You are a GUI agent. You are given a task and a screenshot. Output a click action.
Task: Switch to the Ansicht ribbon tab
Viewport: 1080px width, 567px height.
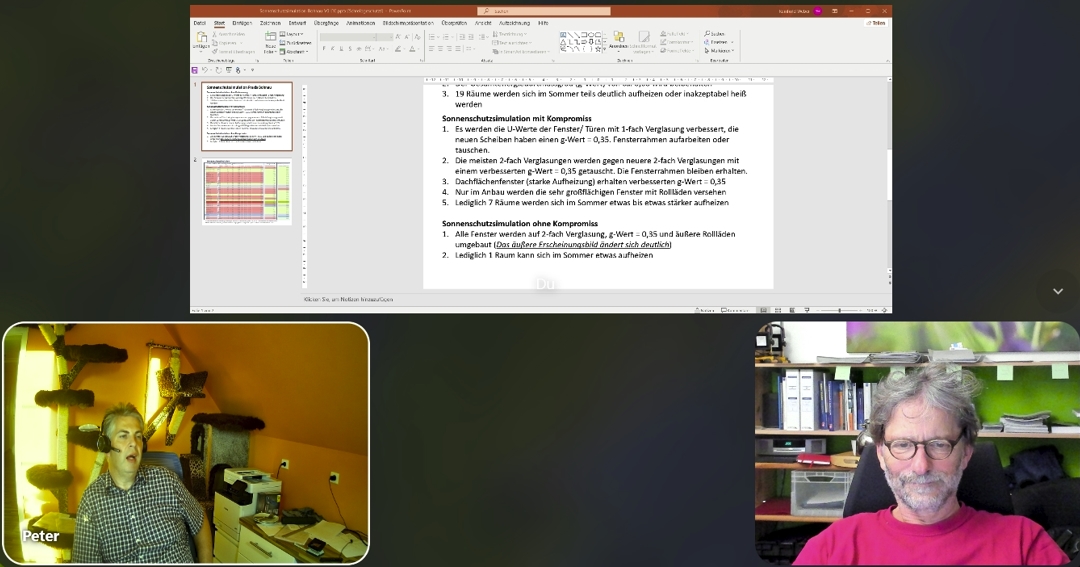[x=483, y=22]
